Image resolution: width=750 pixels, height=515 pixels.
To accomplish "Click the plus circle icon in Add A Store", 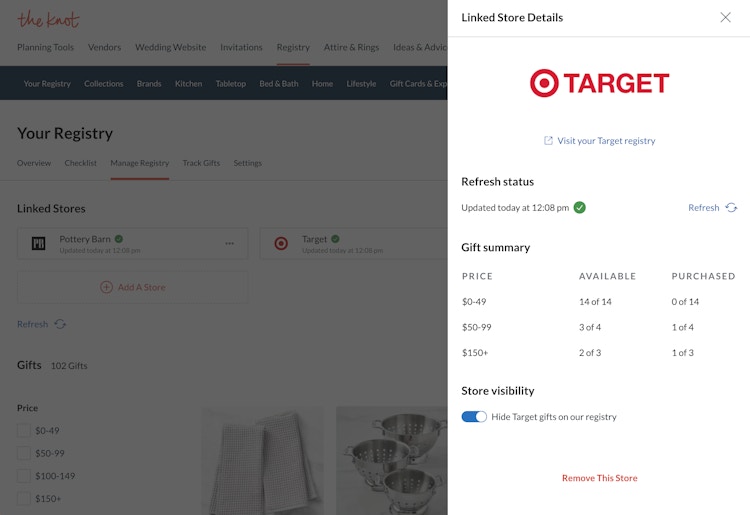I will (106, 287).
